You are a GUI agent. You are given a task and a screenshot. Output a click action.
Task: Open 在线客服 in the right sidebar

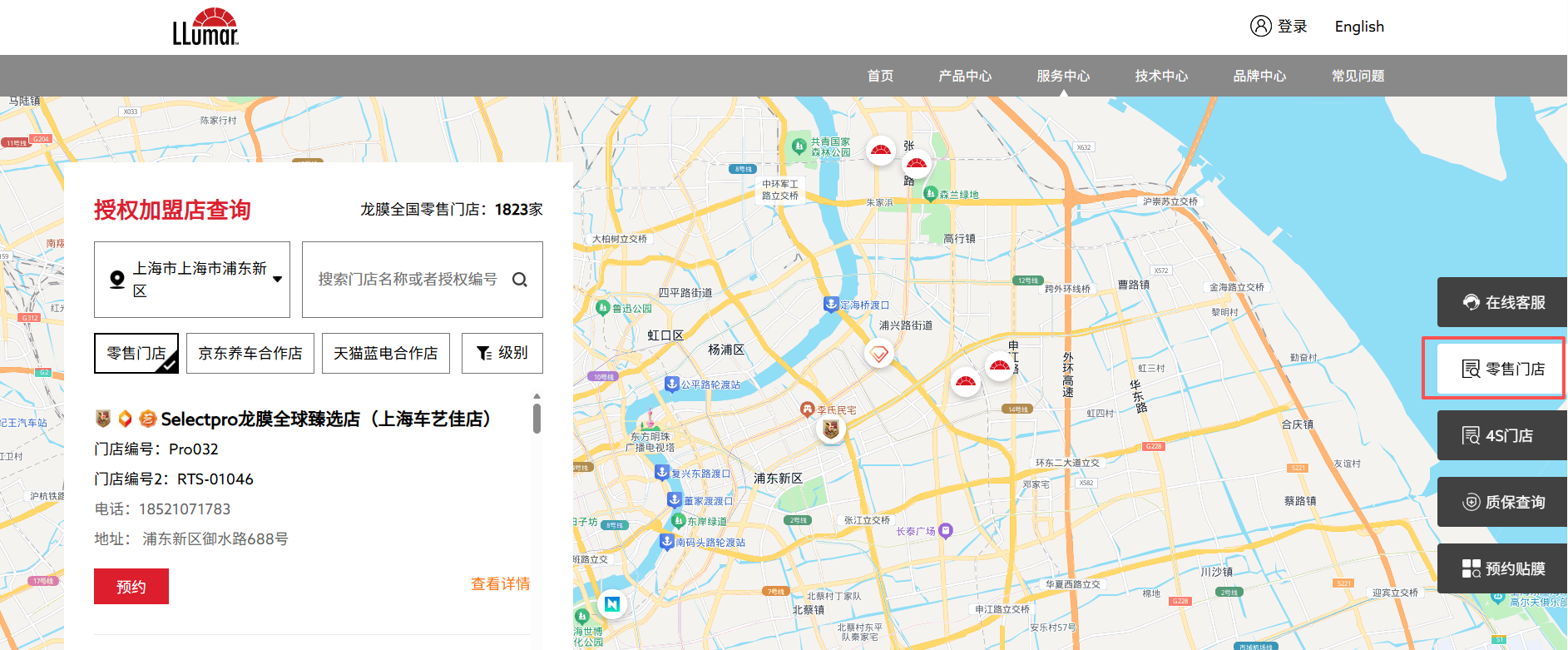(x=1502, y=302)
